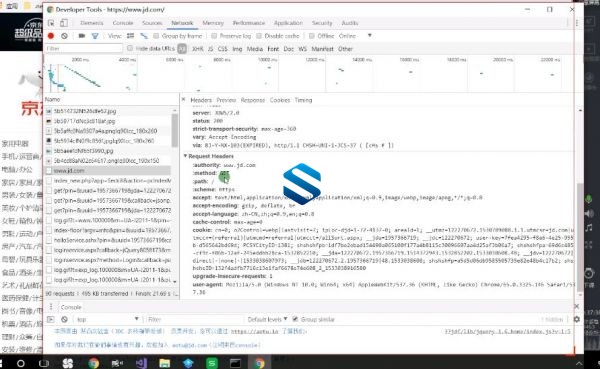
Task: Open the network throttling dropdown arrow
Action: tap(370, 36)
